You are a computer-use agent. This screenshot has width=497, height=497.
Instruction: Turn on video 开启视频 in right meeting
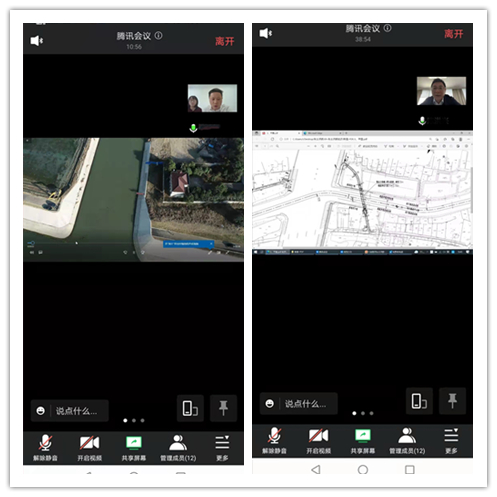coord(318,440)
